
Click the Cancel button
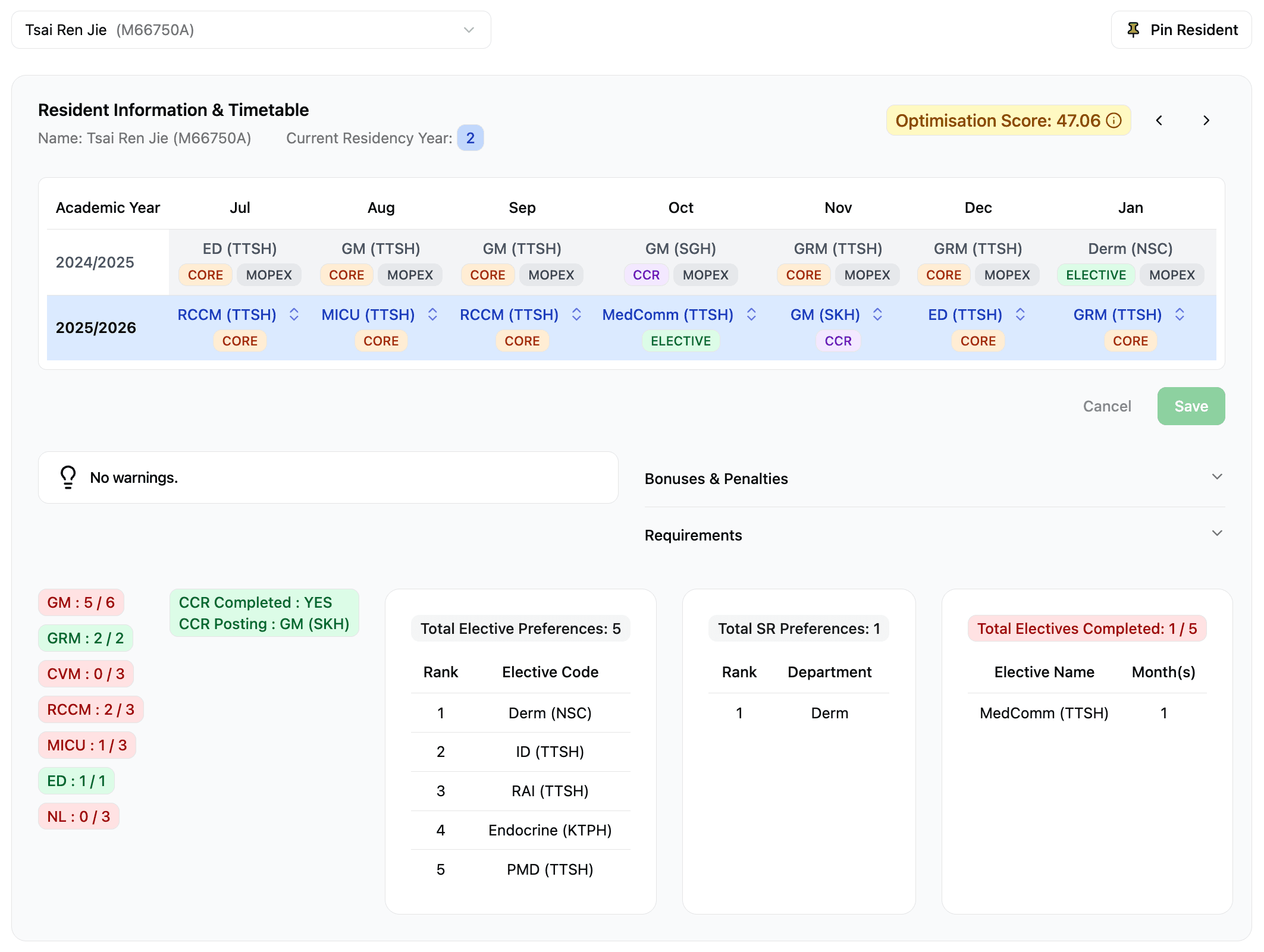pyautogui.click(x=1107, y=406)
